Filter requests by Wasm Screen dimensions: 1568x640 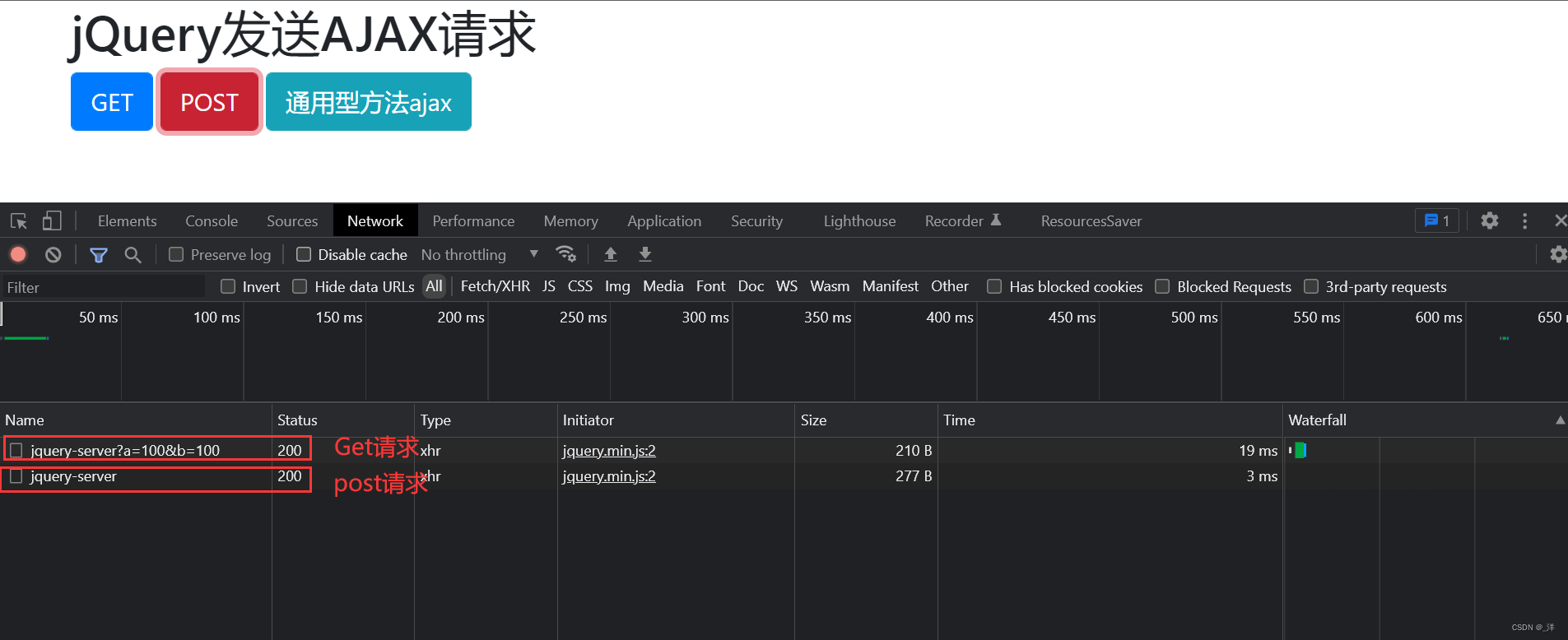[x=830, y=286]
